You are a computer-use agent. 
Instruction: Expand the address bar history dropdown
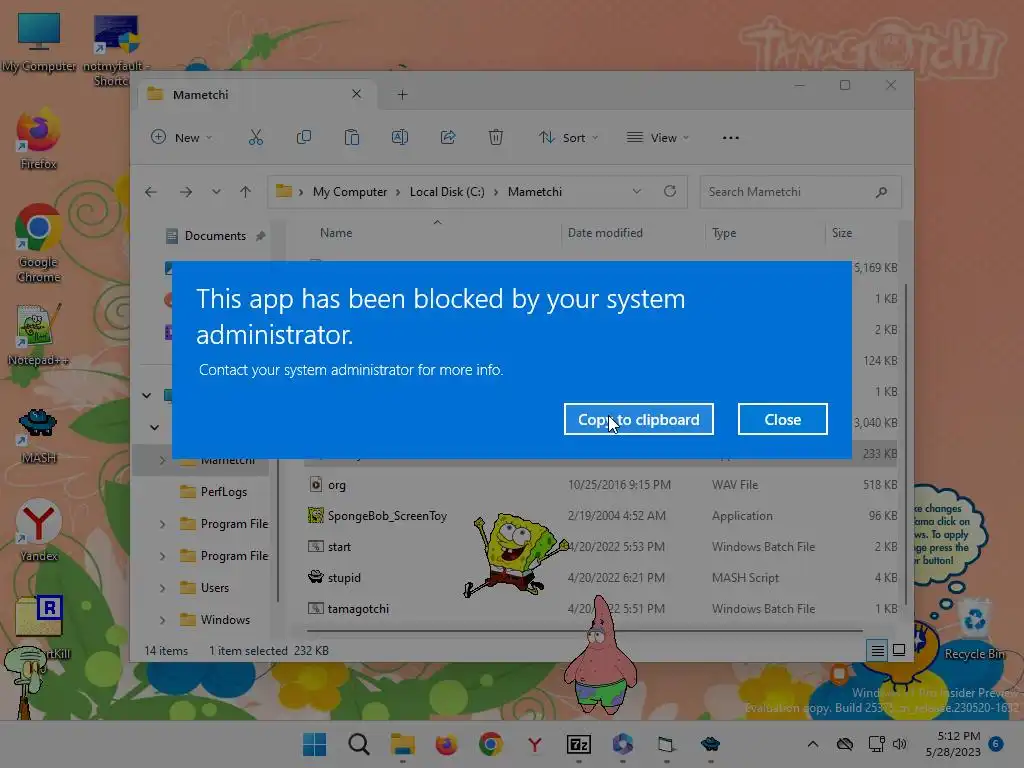[x=637, y=191]
